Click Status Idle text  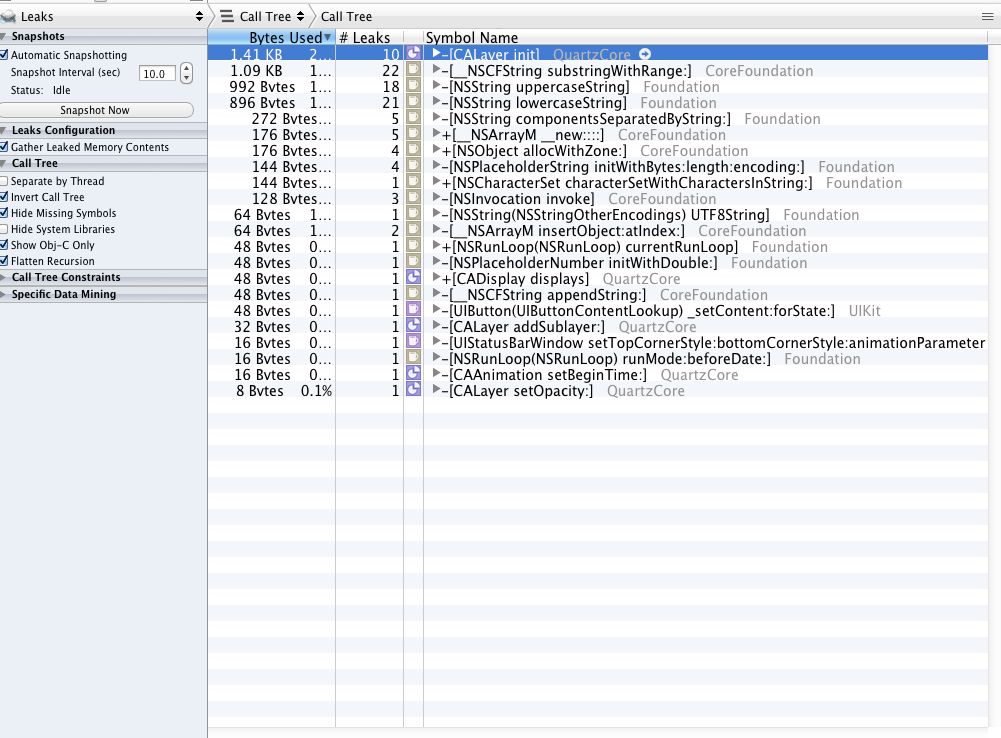(x=40, y=90)
